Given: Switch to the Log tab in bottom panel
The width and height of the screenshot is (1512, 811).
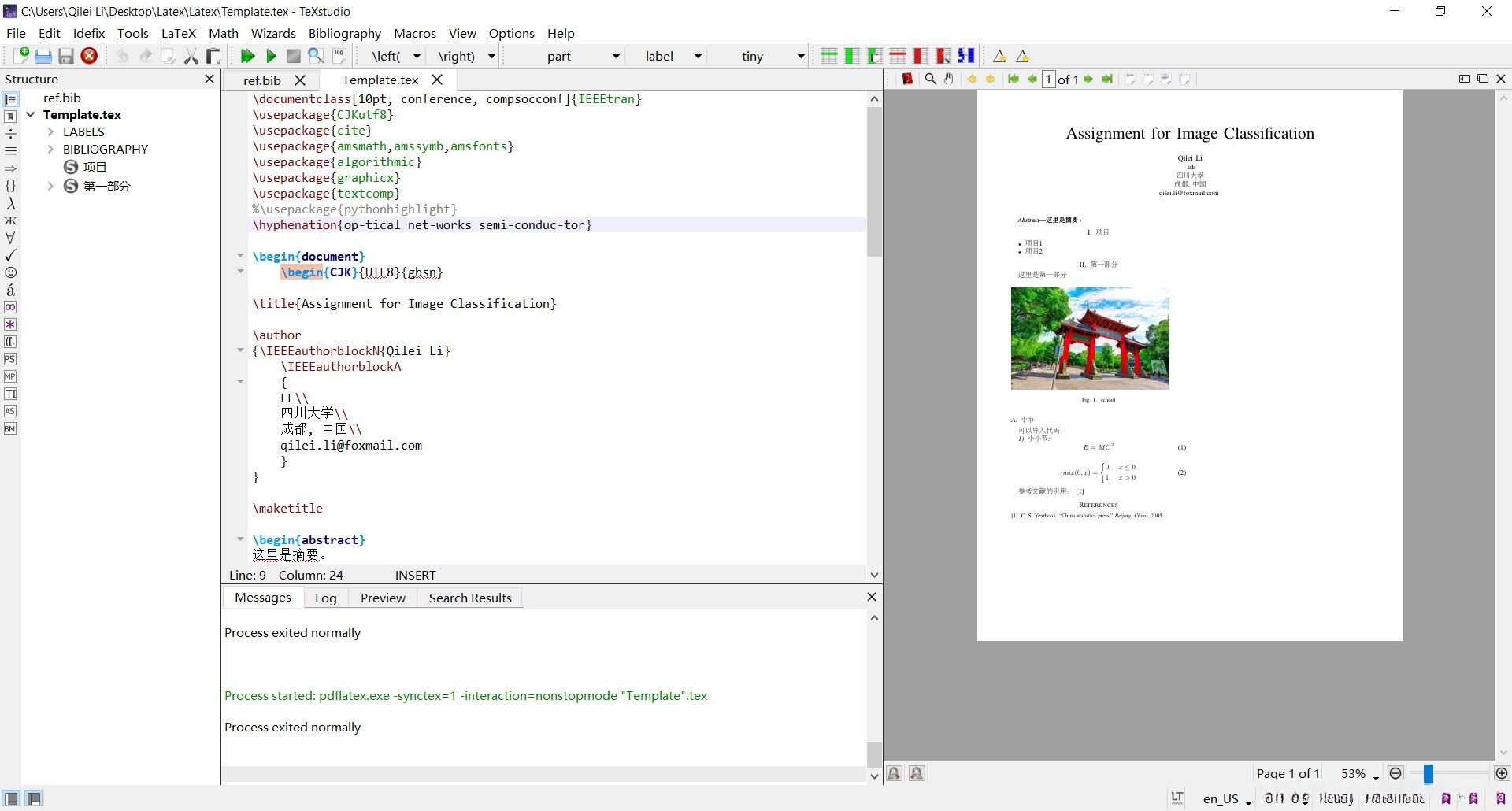Looking at the screenshot, I should click(325, 598).
